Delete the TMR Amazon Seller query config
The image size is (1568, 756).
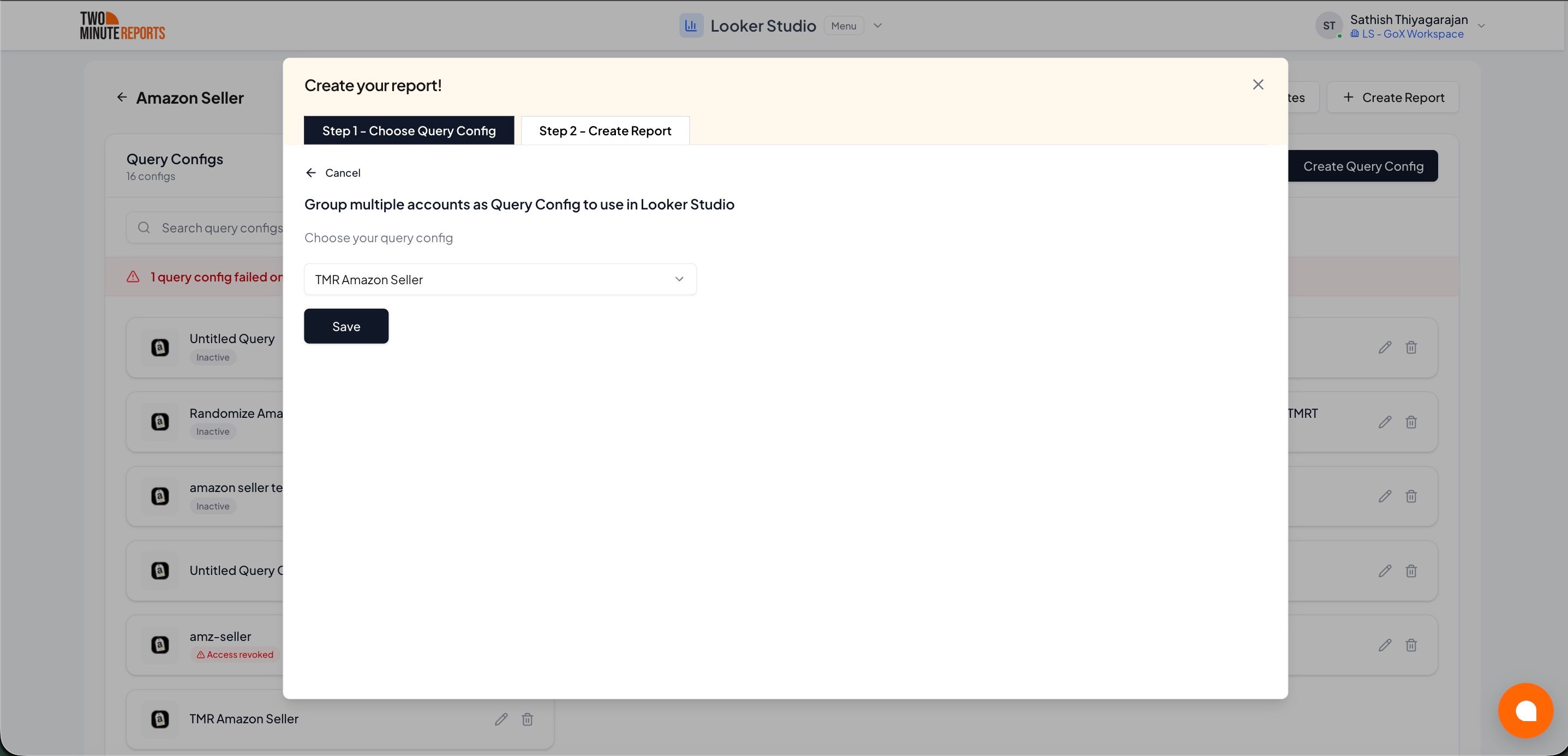pyautogui.click(x=527, y=719)
